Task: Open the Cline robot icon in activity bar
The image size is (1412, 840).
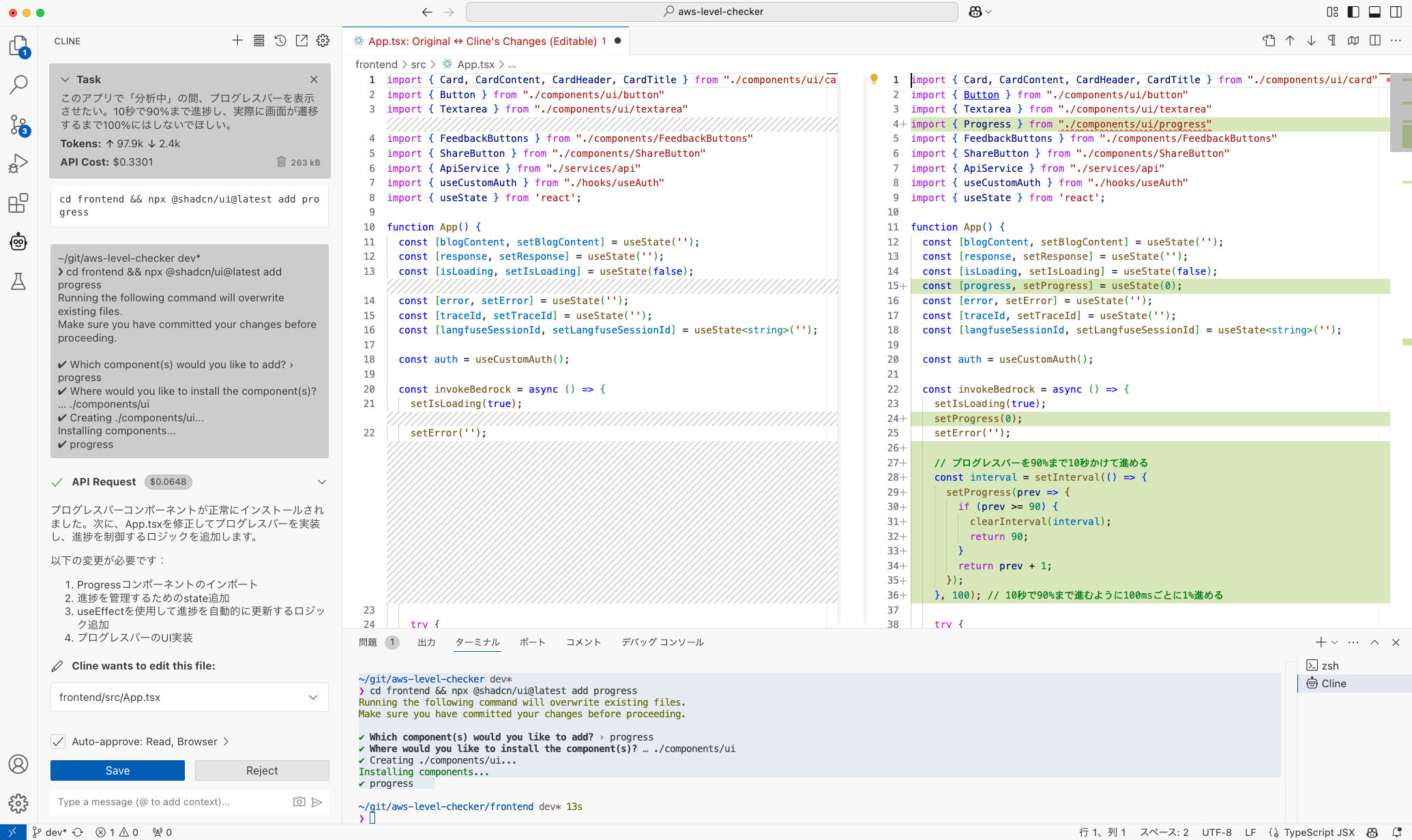Action: click(18, 241)
